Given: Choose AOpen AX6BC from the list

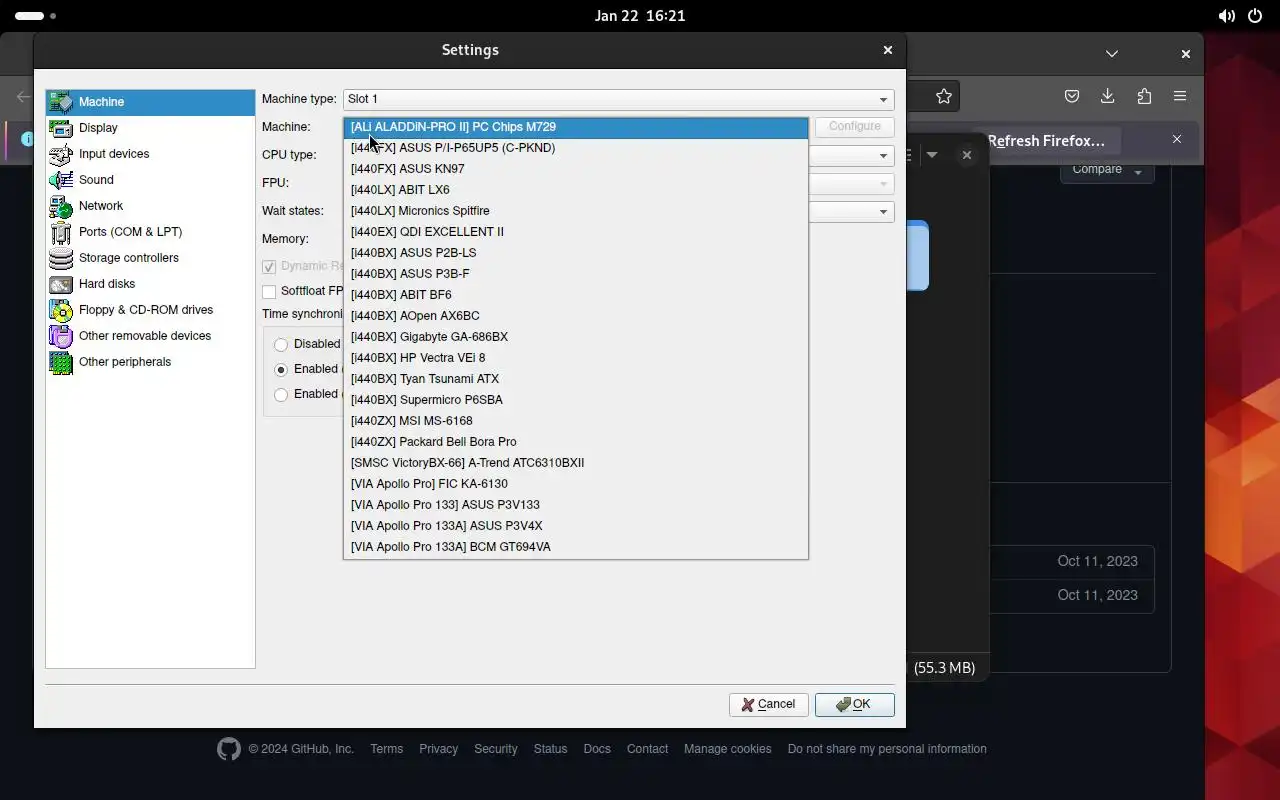Looking at the screenshot, I should (576, 316).
